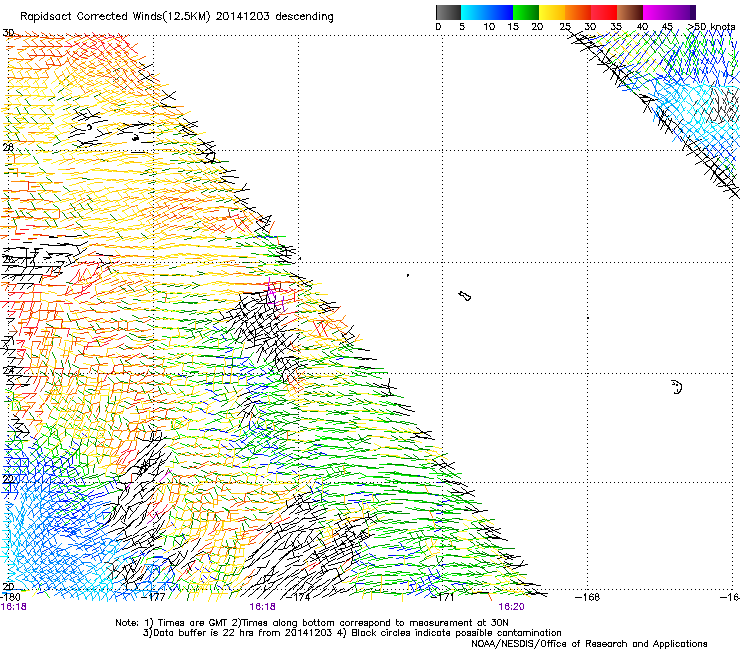Click the '-177' longitude axis label
Image resolution: width=740 pixels, height=650 pixels.
pos(155,597)
